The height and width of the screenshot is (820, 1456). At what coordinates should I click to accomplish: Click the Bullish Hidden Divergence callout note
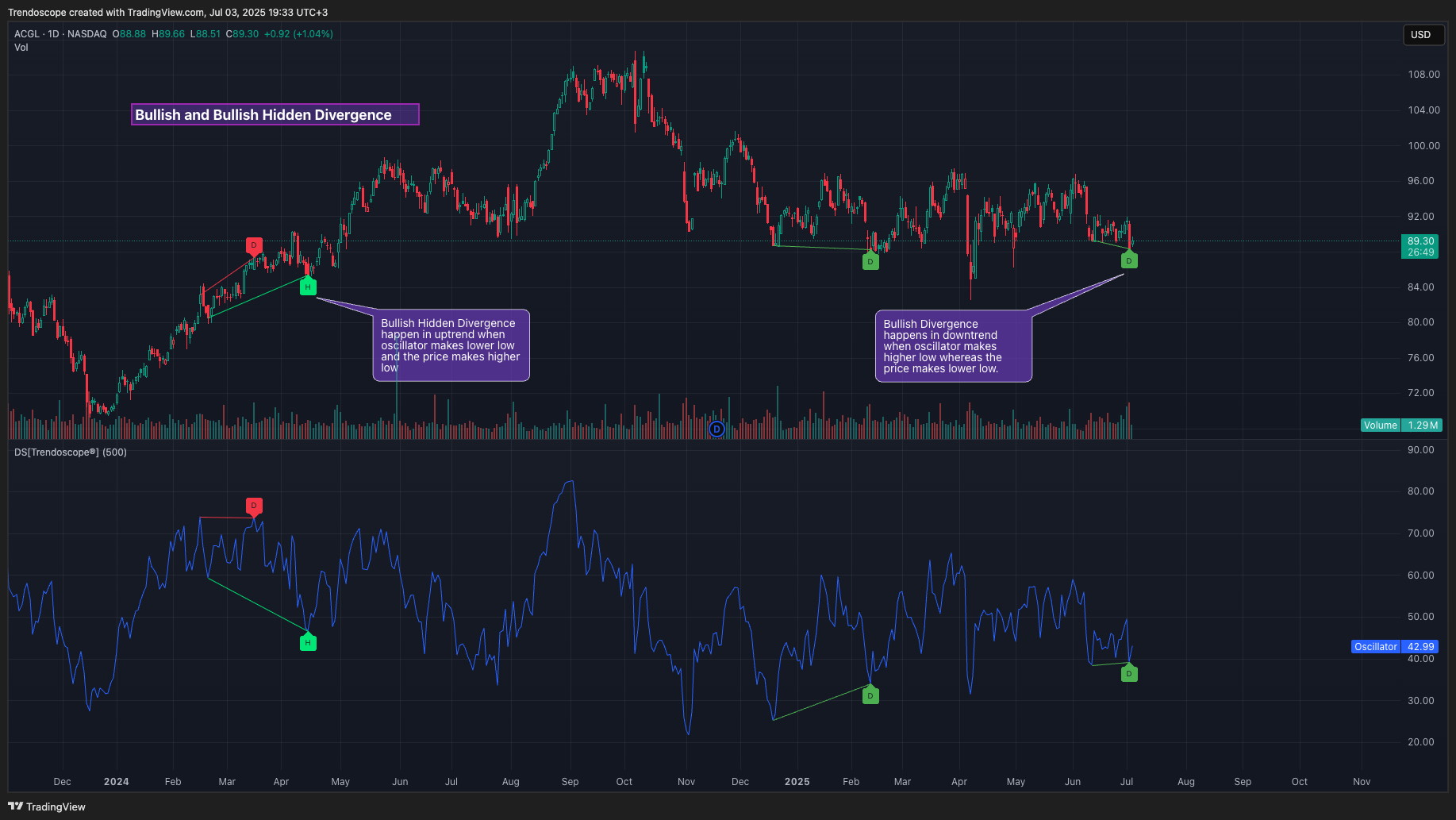tap(451, 345)
